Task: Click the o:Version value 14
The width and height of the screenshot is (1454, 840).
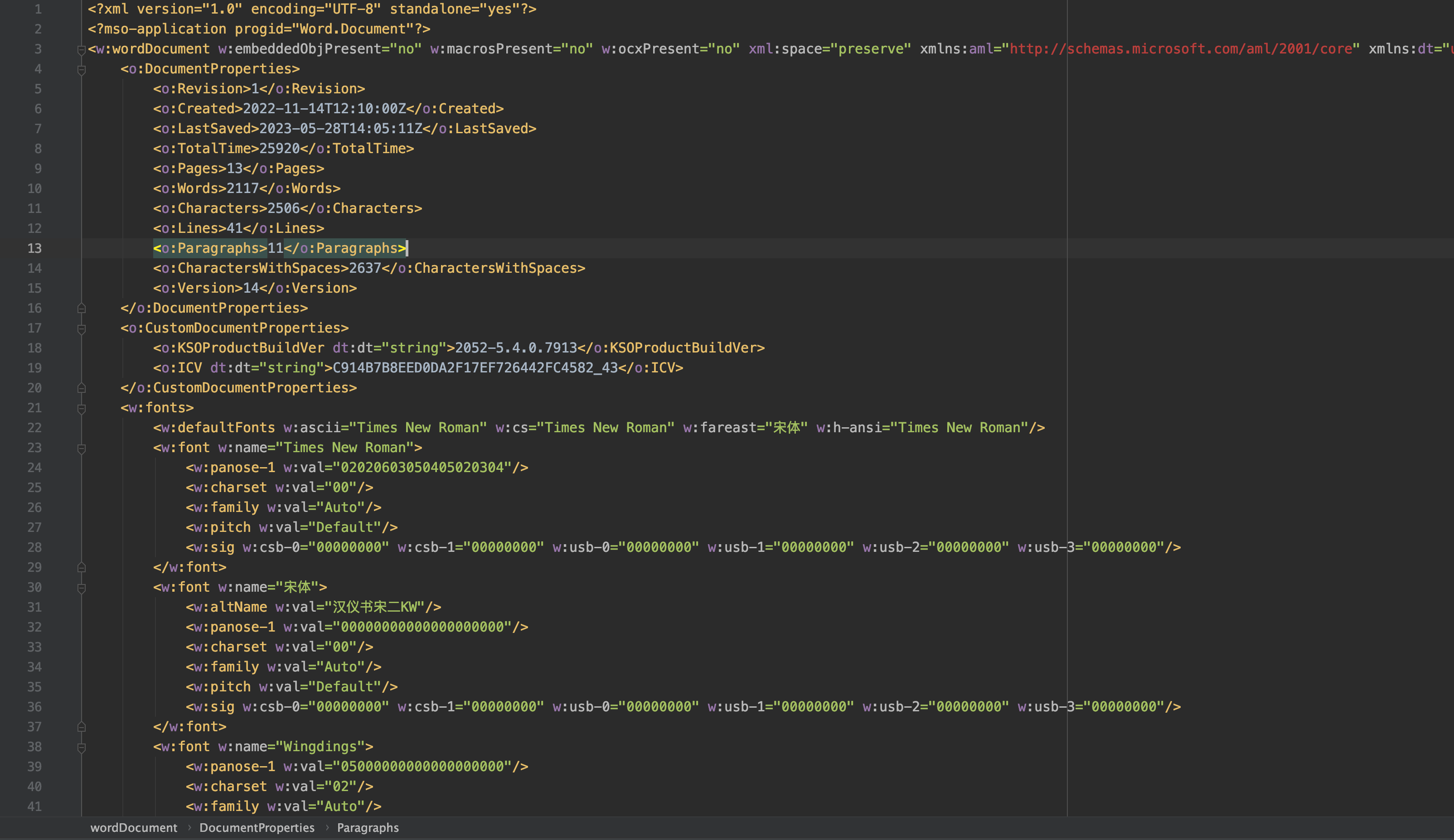Action: coord(251,288)
